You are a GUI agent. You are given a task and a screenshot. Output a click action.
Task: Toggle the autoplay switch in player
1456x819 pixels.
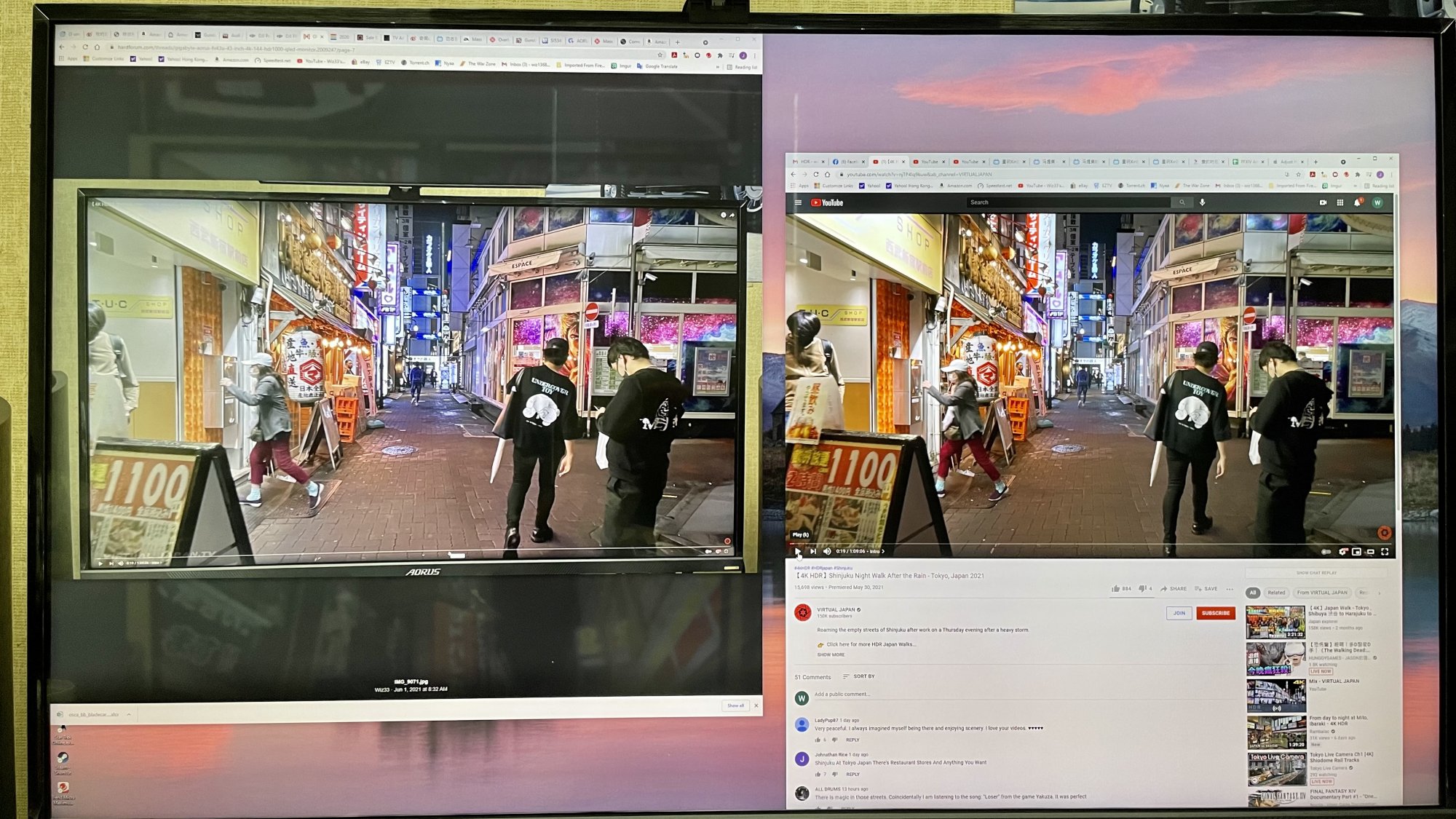pyautogui.click(x=1326, y=552)
